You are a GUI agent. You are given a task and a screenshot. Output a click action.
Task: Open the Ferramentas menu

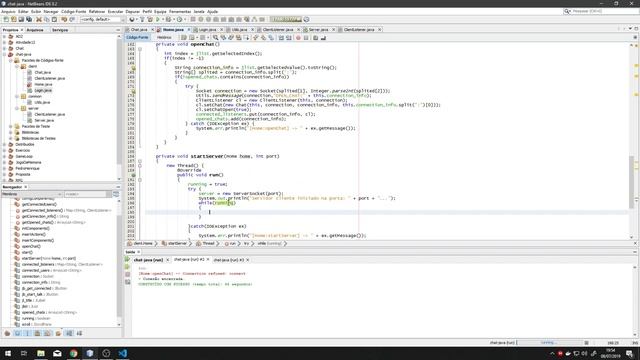pyautogui.click(x=180, y=11)
